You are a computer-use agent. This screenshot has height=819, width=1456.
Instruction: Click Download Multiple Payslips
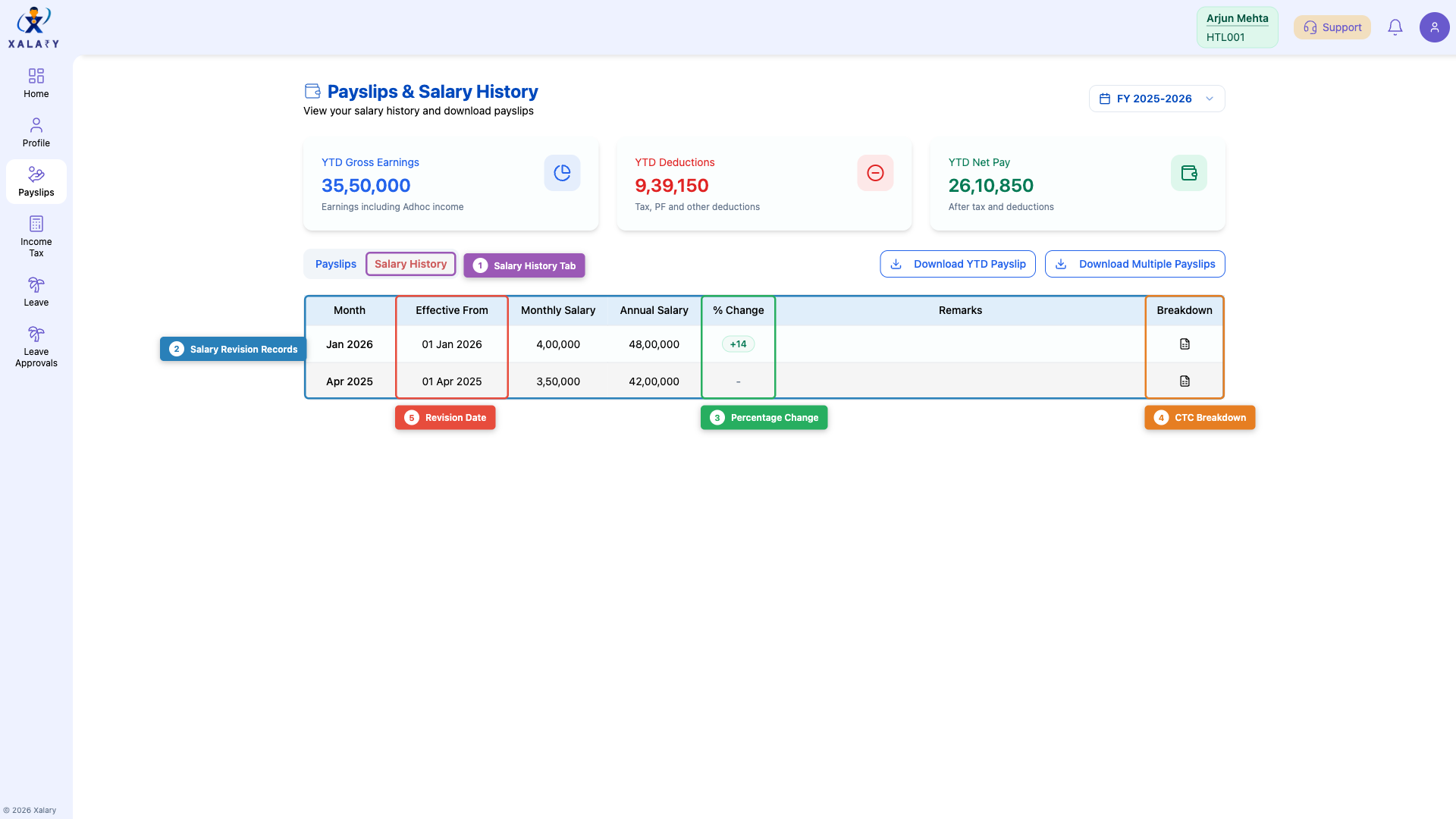coord(1134,264)
